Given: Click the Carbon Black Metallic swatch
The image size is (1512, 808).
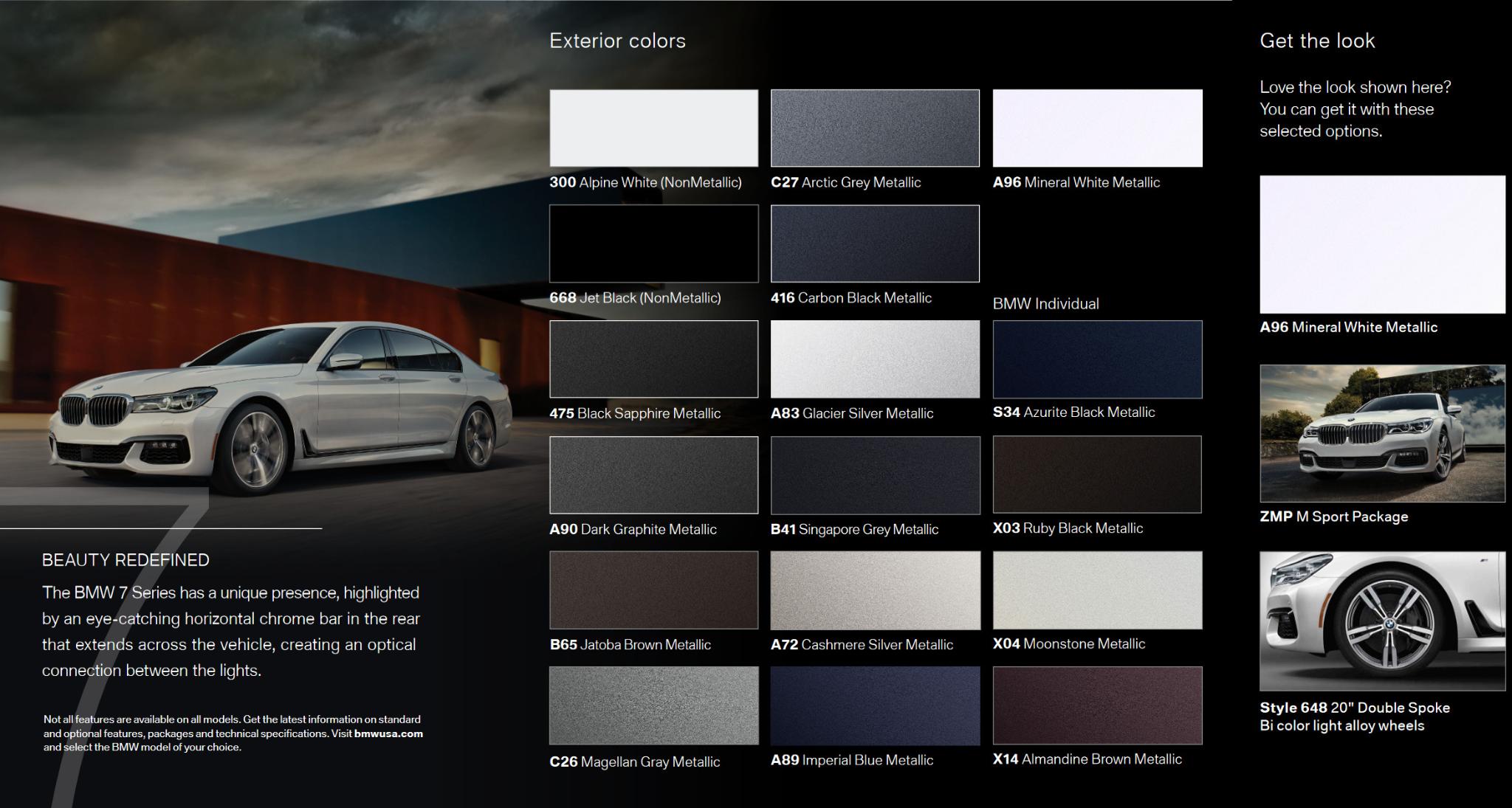Looking at the screenshot, I should (x=875, y=244).
